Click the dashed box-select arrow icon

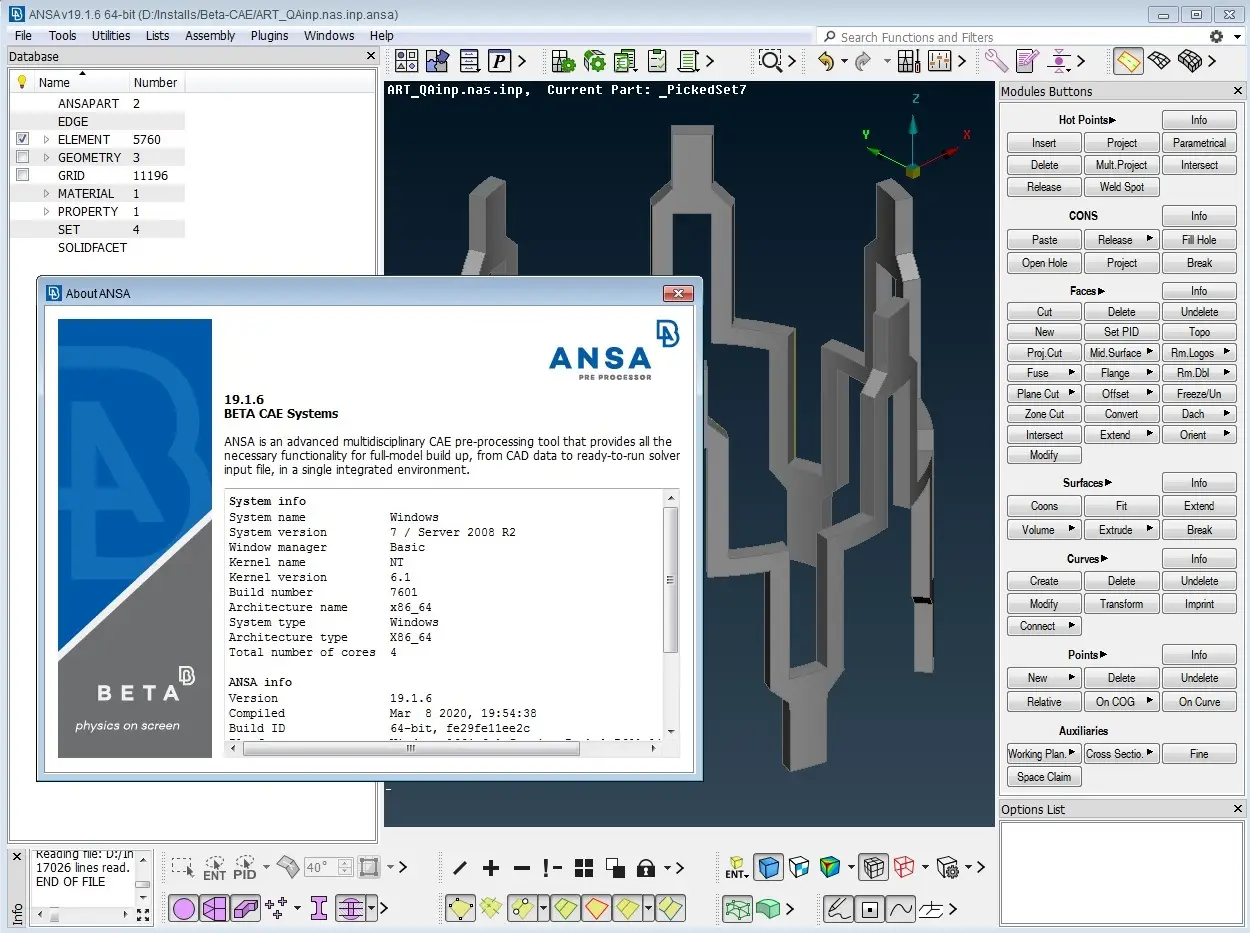tap(183, 868)
